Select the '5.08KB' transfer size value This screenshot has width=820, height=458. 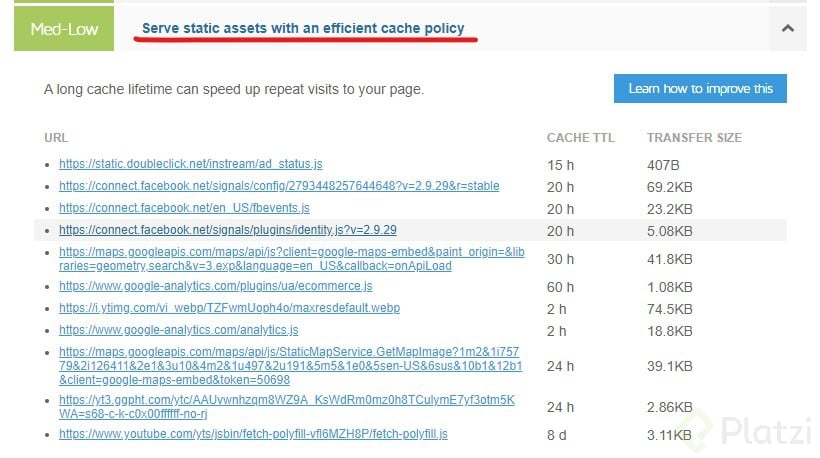pos(669,231)
